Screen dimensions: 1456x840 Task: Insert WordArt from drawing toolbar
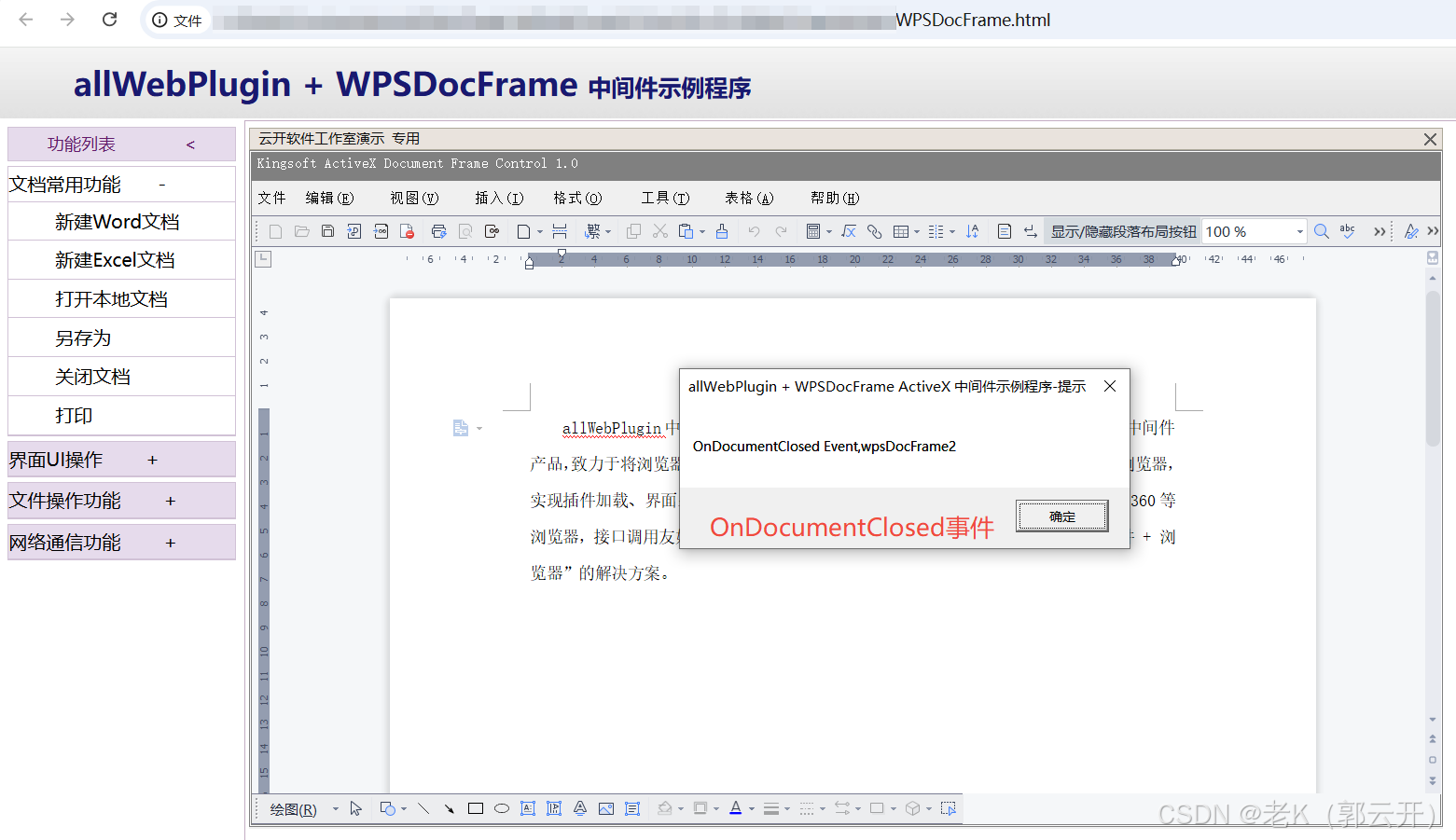580,808
